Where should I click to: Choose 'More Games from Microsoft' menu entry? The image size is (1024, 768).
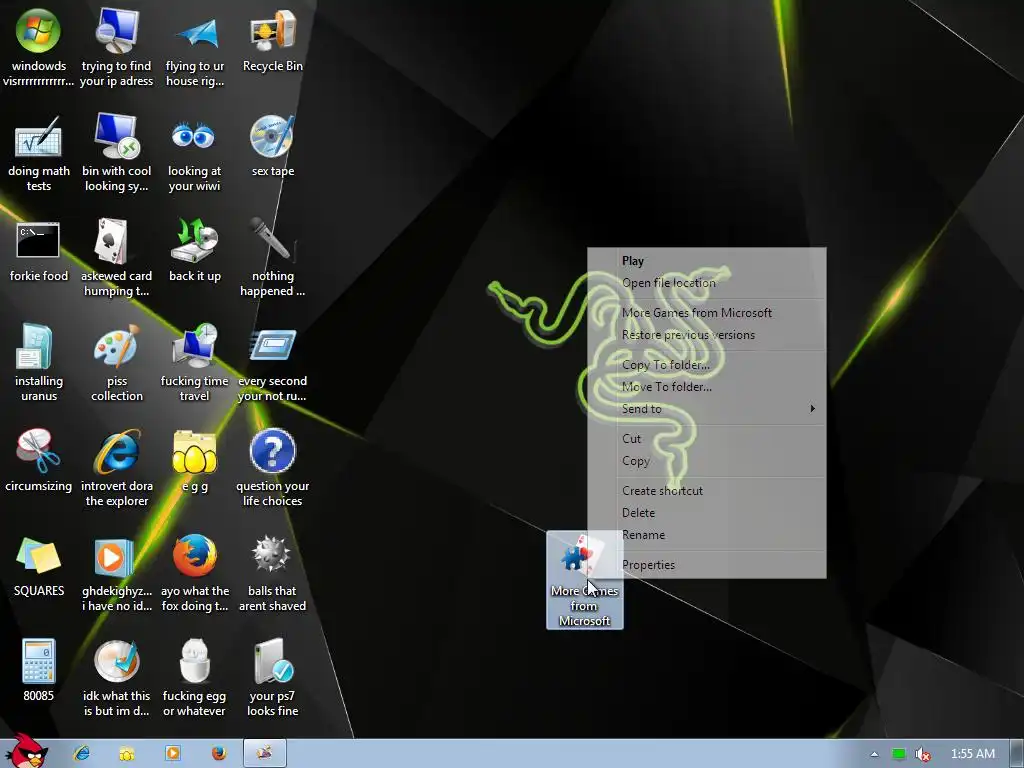pos(707,313)
